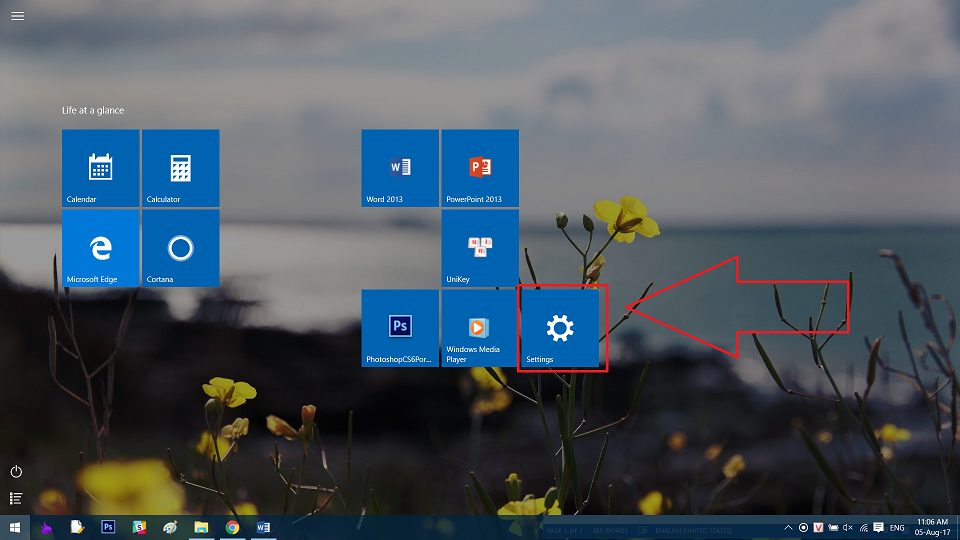Open the Action Center notifications icon
The width and height of the screenshot is (960, 540).
(879, 528)
